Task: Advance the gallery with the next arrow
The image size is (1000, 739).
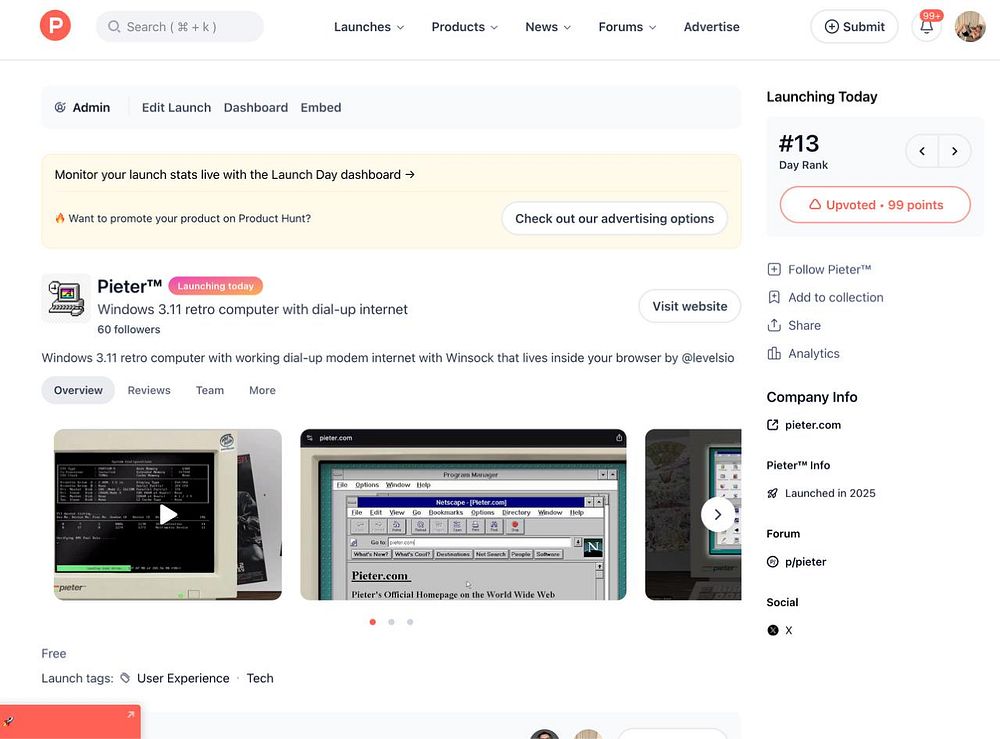Action: point(718,515)
